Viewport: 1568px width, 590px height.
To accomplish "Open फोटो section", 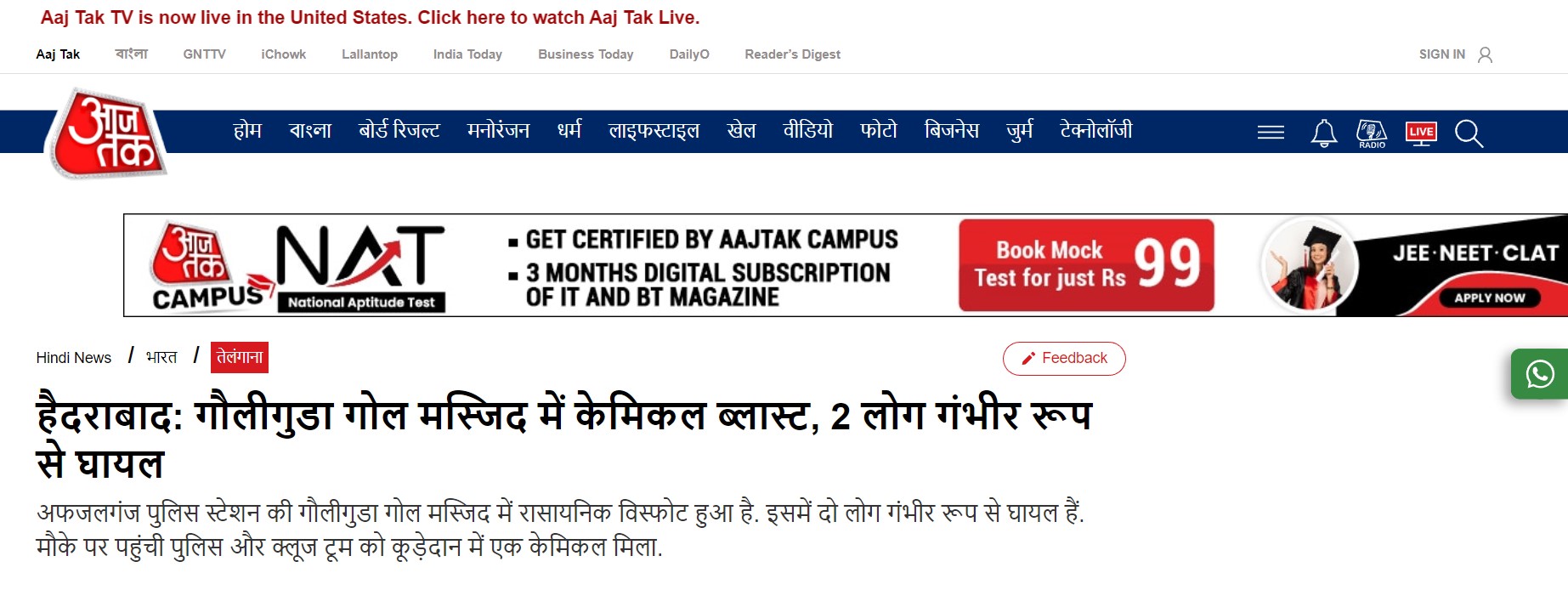I will click(x=879, y=130).
